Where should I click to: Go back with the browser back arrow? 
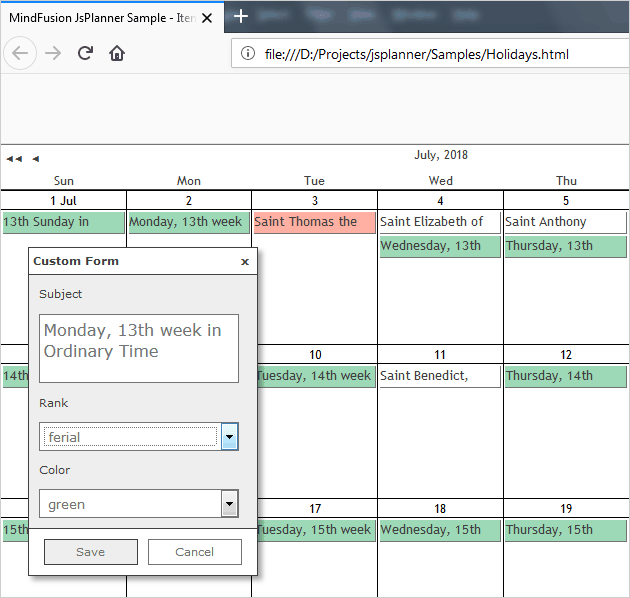pyautogui.click(x=20, y=53)
